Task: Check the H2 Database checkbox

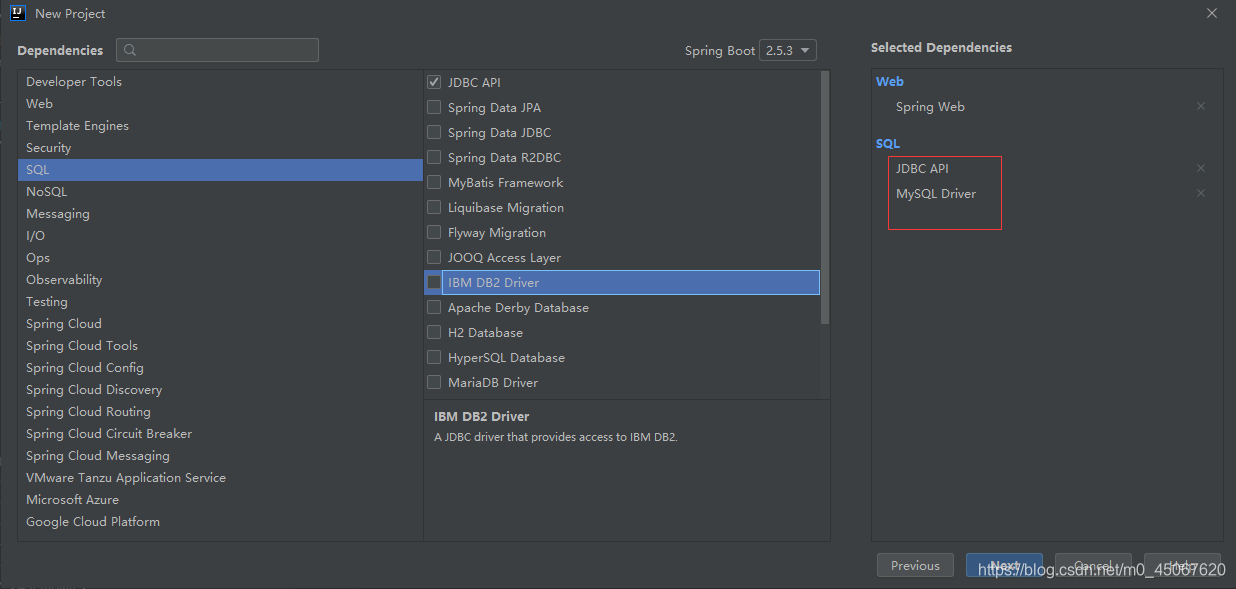Action: 434,332
